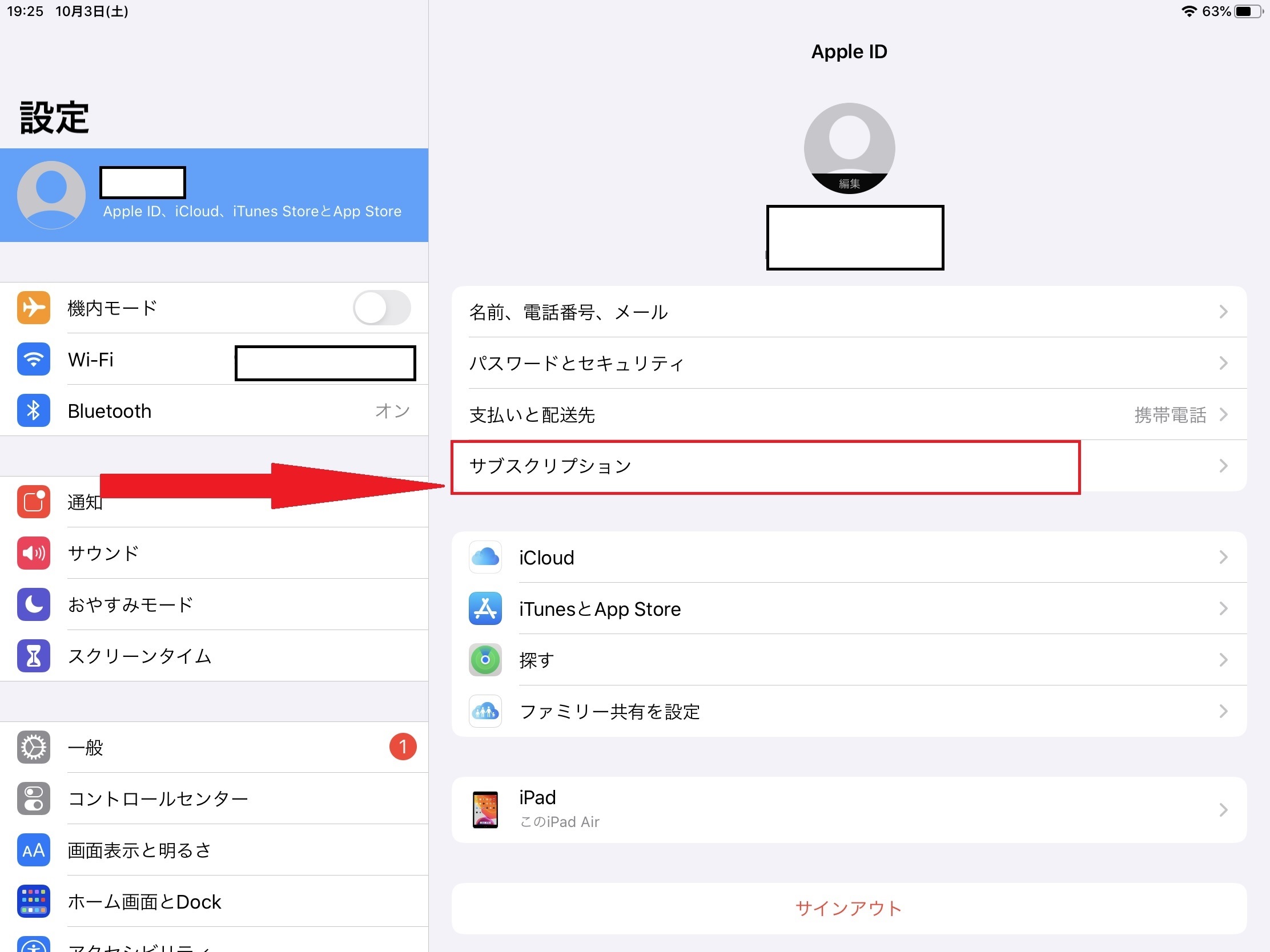1270x952 pixels.
Task: Open パスワードとセキュリティ row
Action: tap(849, 362)
